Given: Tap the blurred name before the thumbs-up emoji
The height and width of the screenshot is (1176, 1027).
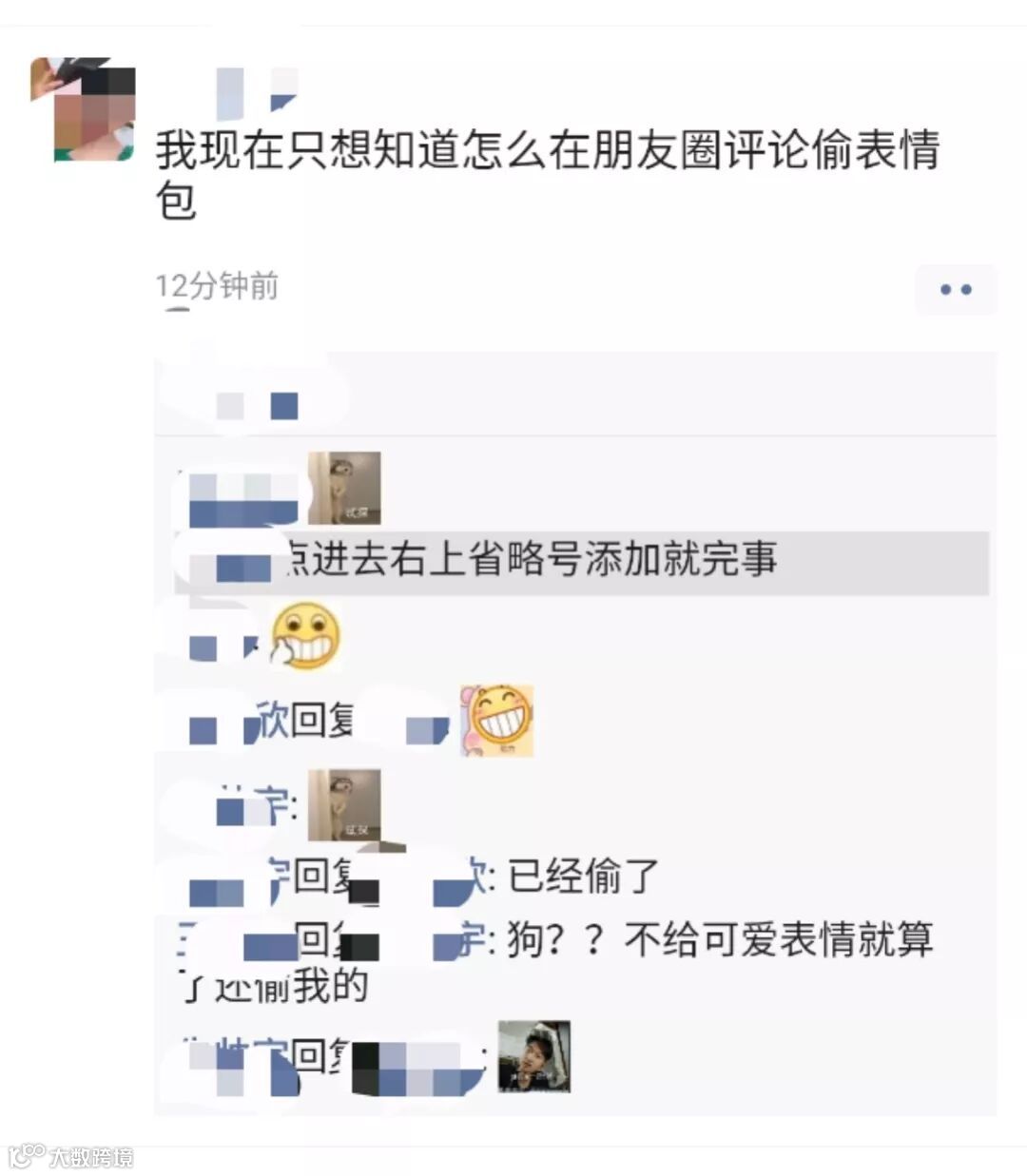Looking at the screenshot, I should 224,646.
